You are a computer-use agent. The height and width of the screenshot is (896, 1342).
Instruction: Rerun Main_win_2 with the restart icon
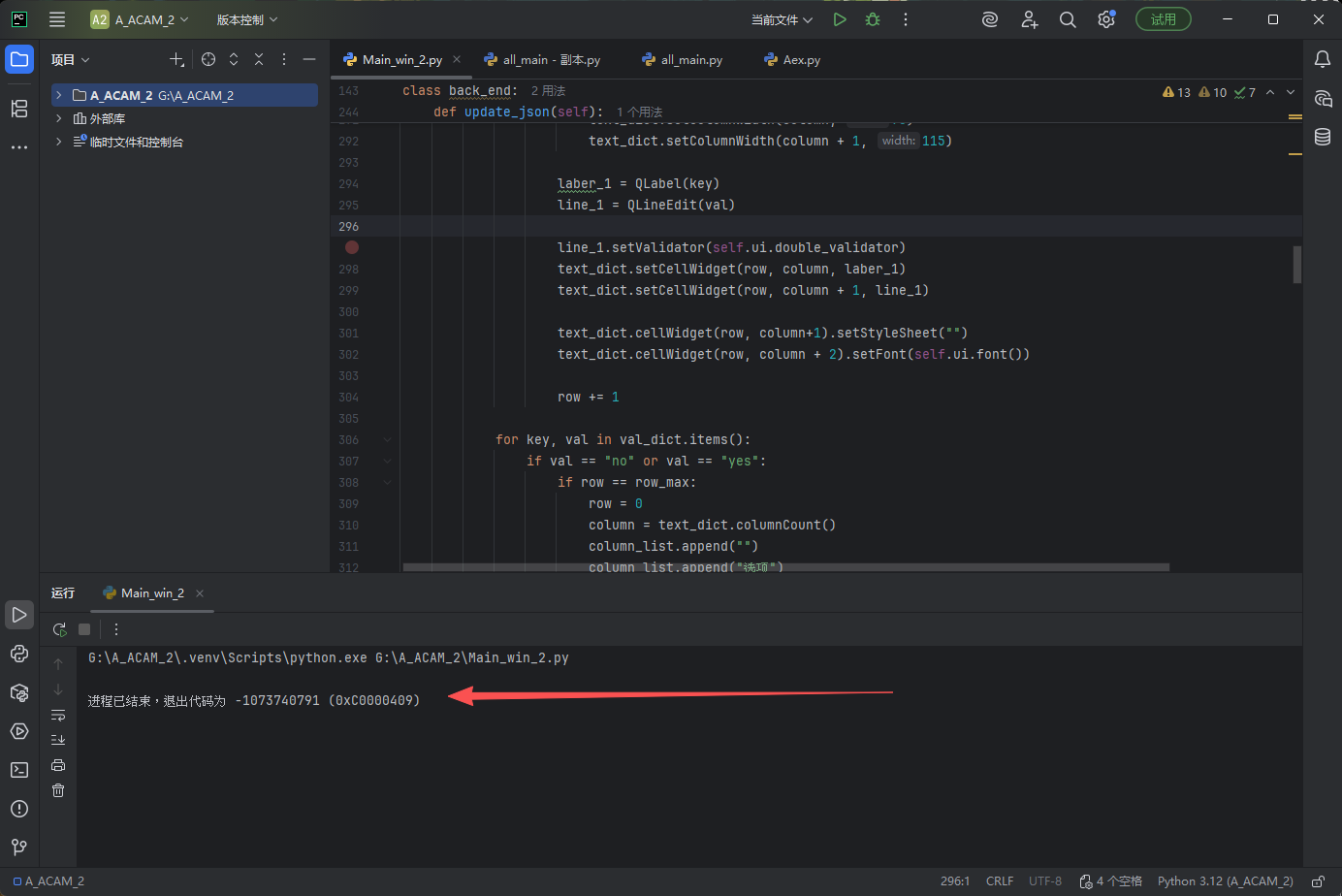coord(59,629)
